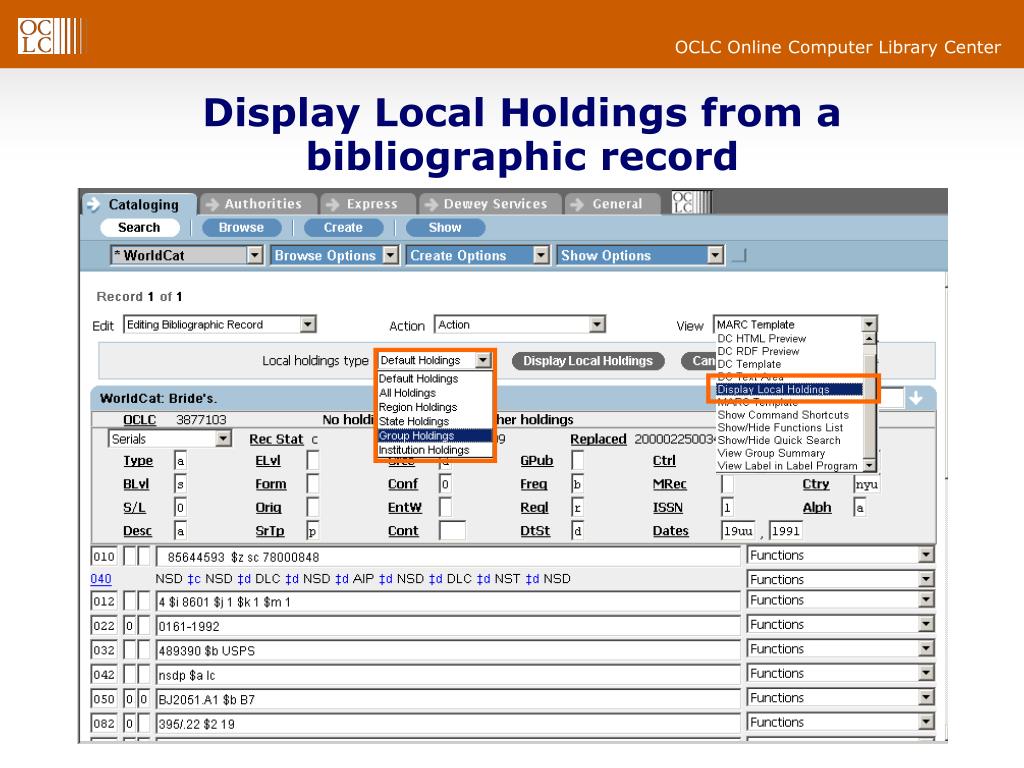Screen dimensions: 1024x768
Task: Select Default Holdings in the list
Action: (419, 379)
